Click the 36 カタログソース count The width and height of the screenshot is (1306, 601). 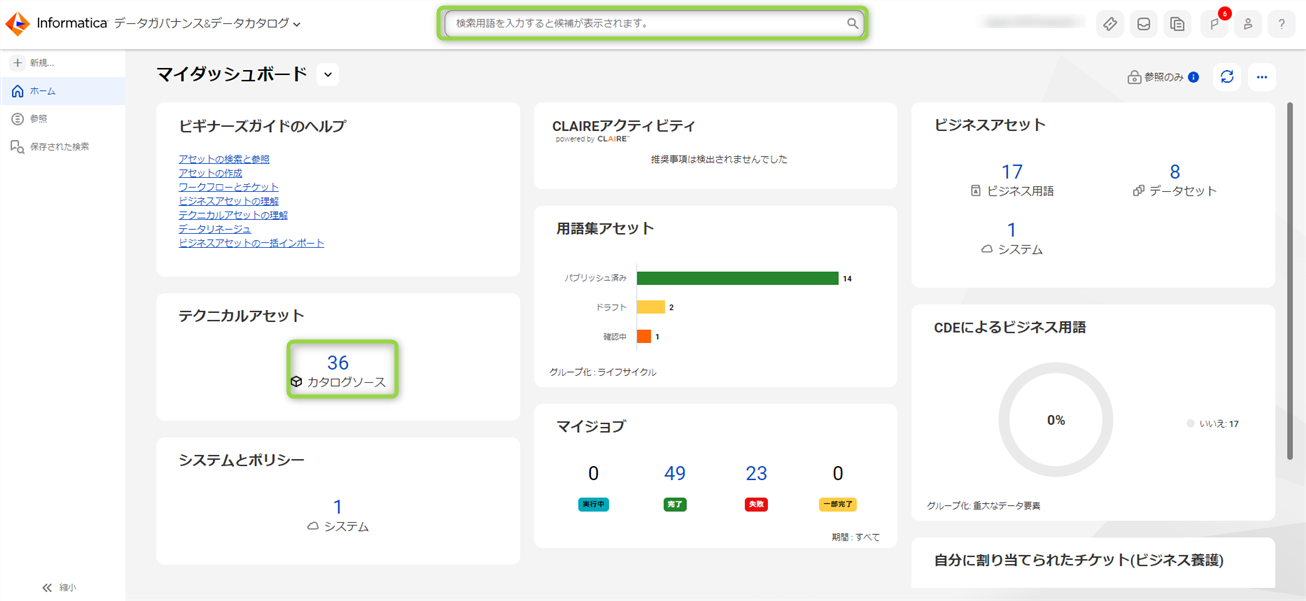[x=343, y=369]
